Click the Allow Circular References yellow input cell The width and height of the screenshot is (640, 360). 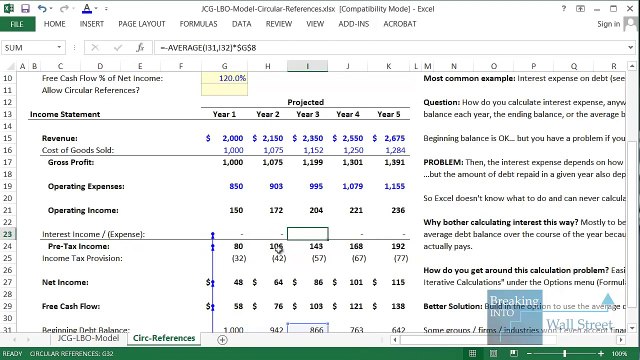click(x=224, y=90)
